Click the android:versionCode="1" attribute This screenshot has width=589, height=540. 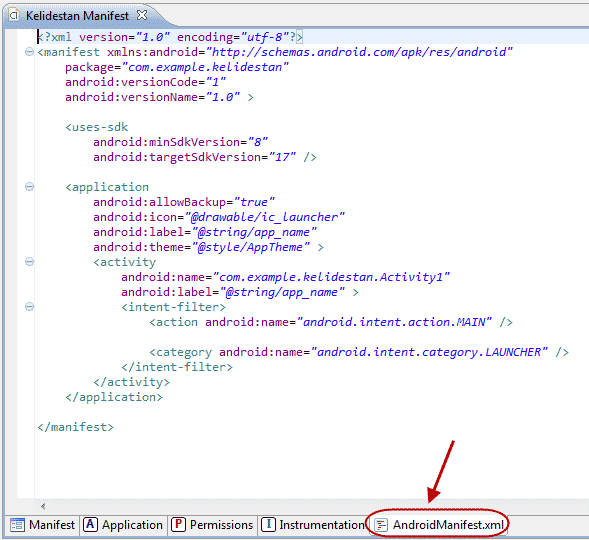[145, 82]
